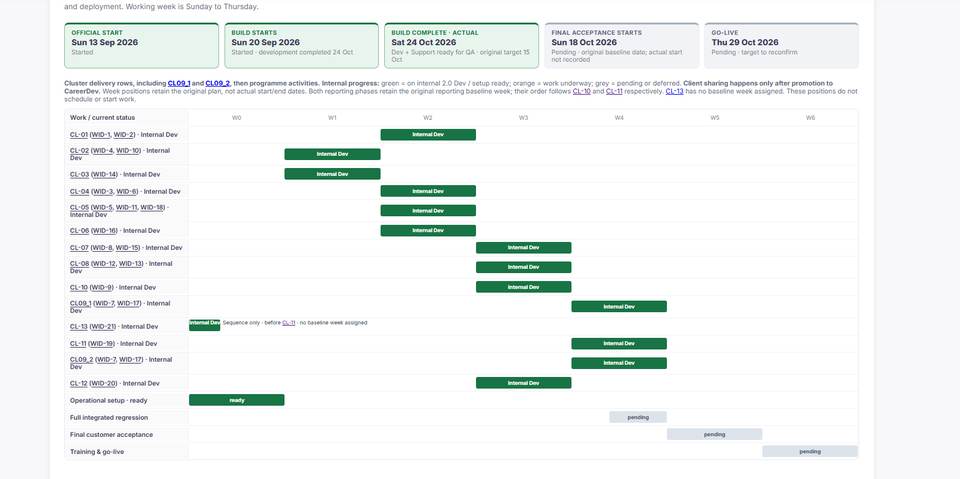Click the CL-12 Internal Dev bar
The image size is (960, 479).
tap(523, 383)
